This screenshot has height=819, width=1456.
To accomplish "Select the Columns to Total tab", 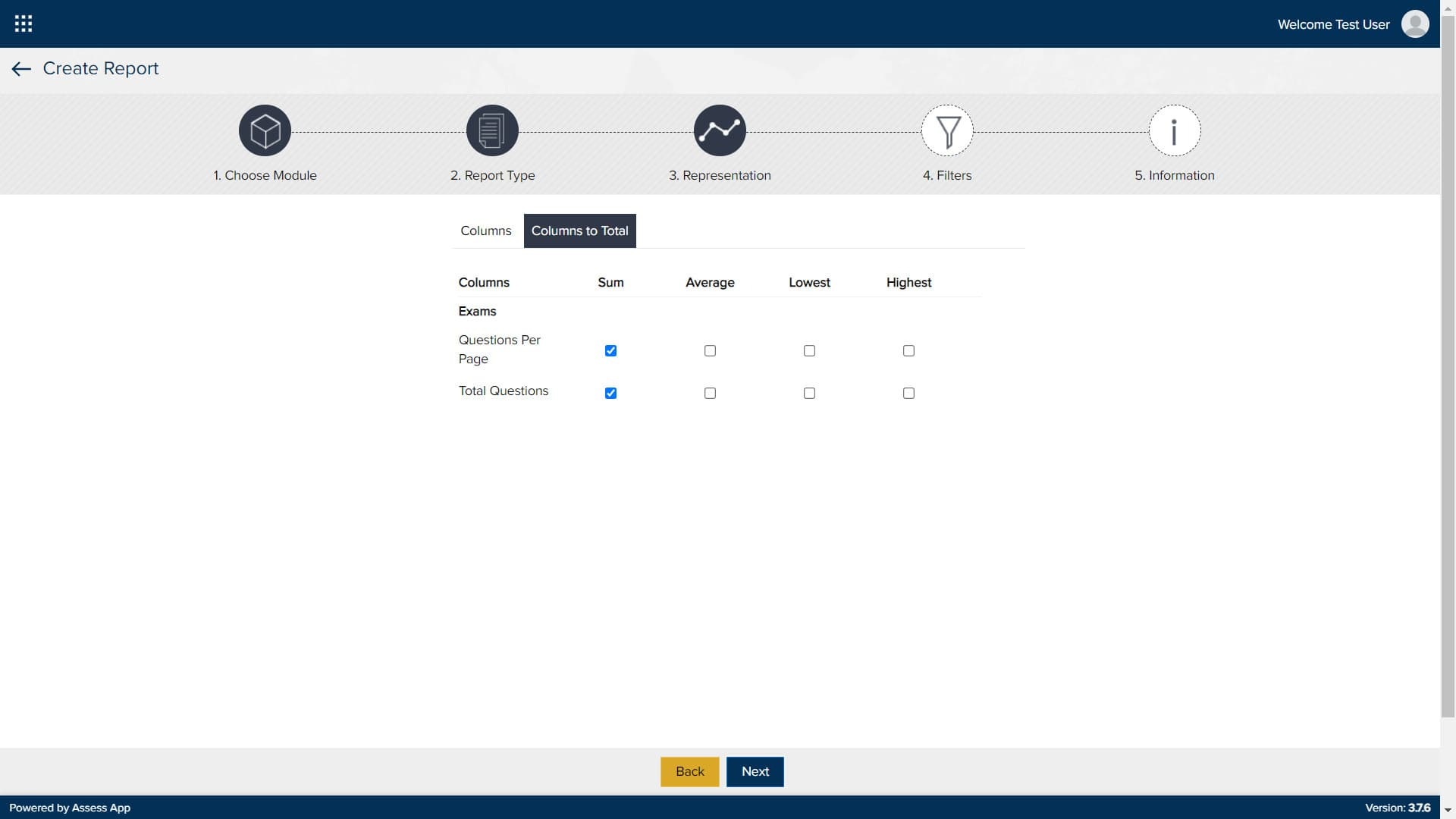I will point(579,231).
